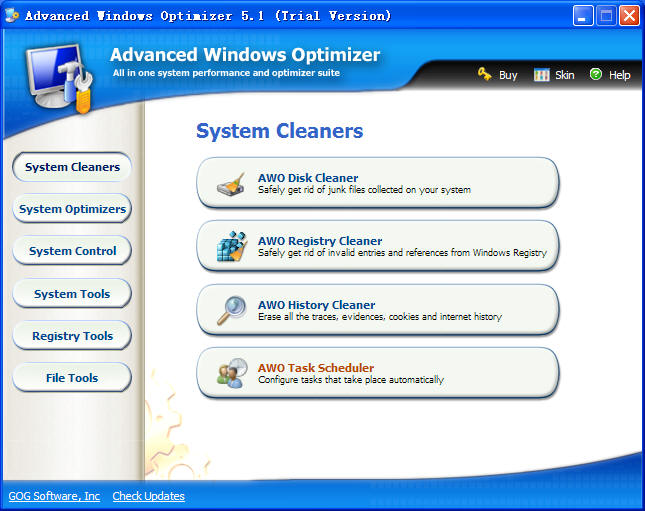Click the Check Updates link
Viewport: 645px width, 511px height.
pyautogui.click(x=148, y=496)
